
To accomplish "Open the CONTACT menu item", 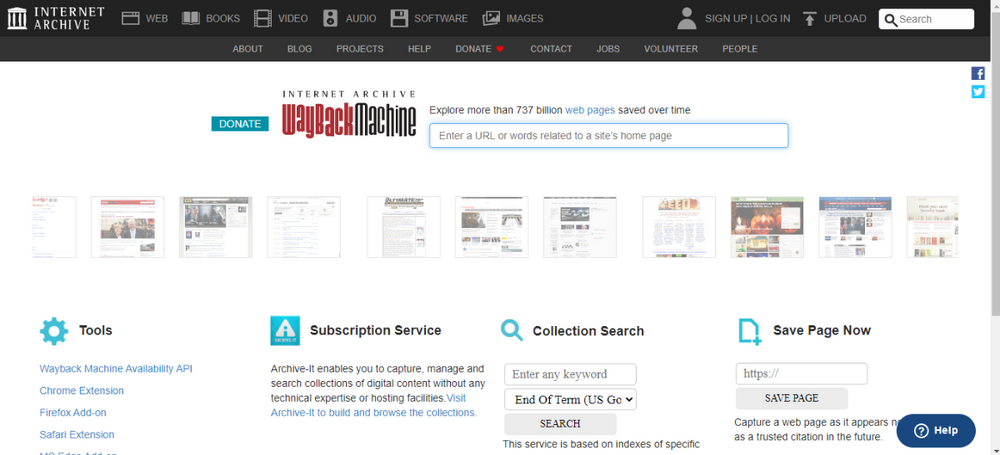I will click(551, 48).
